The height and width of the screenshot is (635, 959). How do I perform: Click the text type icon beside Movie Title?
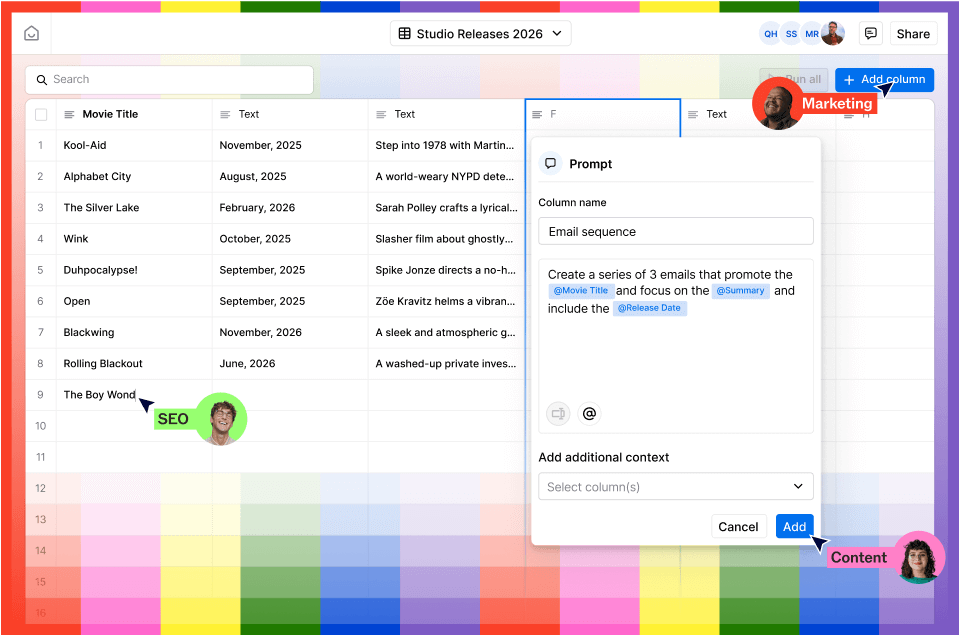click(69, 114)
